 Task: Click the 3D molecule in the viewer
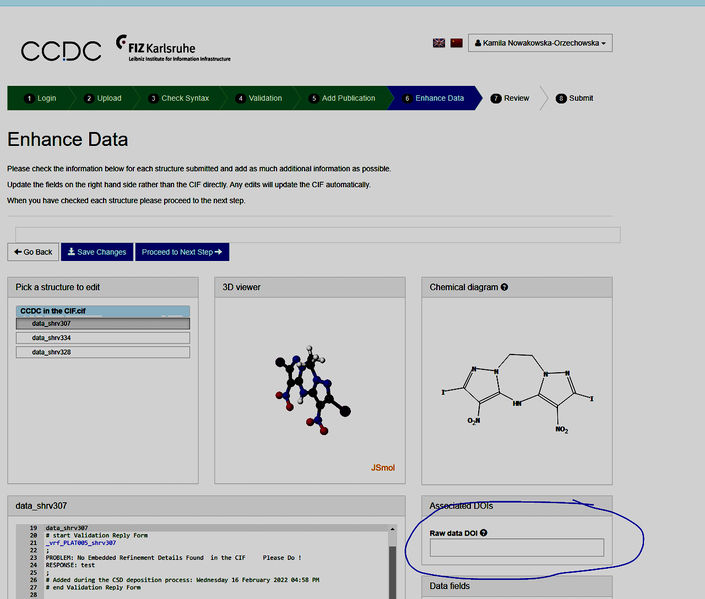312,390
